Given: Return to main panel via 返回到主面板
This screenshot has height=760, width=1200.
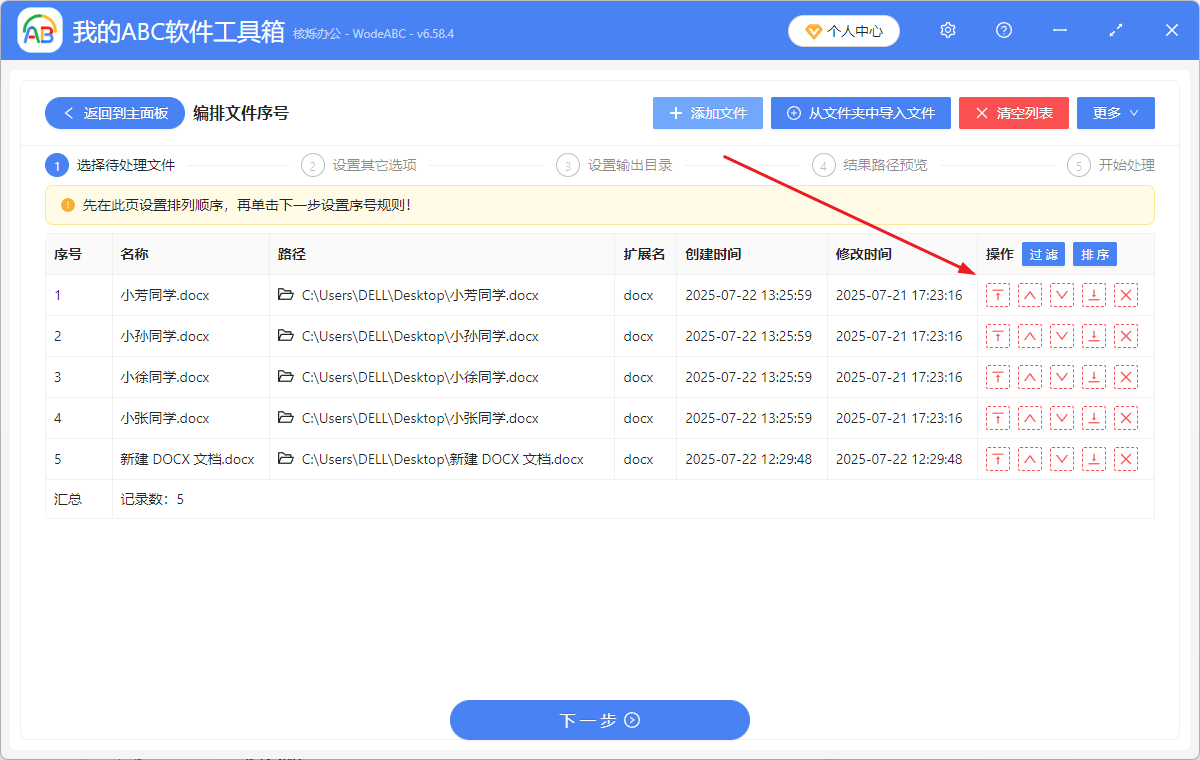Looking at the screenshot, I should tap(114, 113).
